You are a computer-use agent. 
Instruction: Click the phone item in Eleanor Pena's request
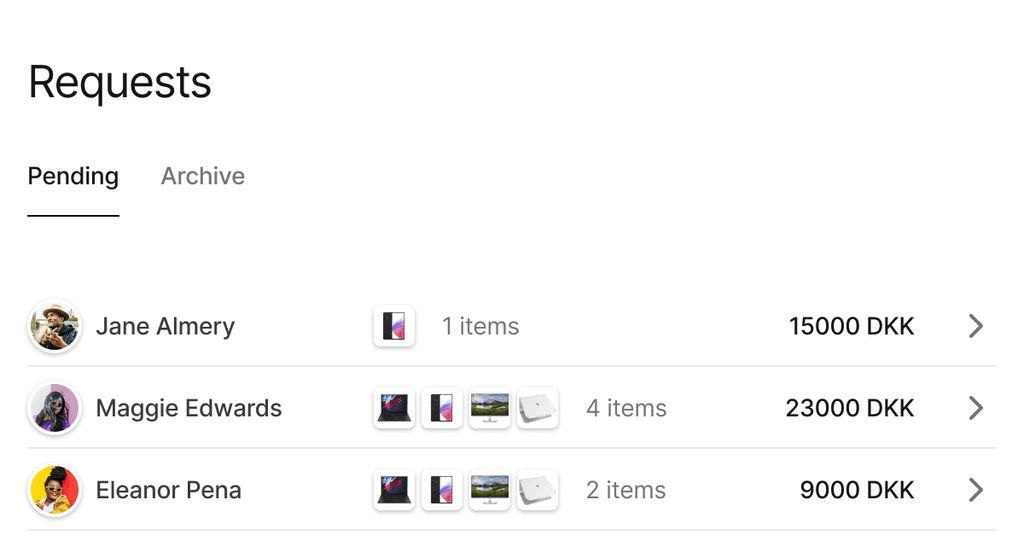442,490
